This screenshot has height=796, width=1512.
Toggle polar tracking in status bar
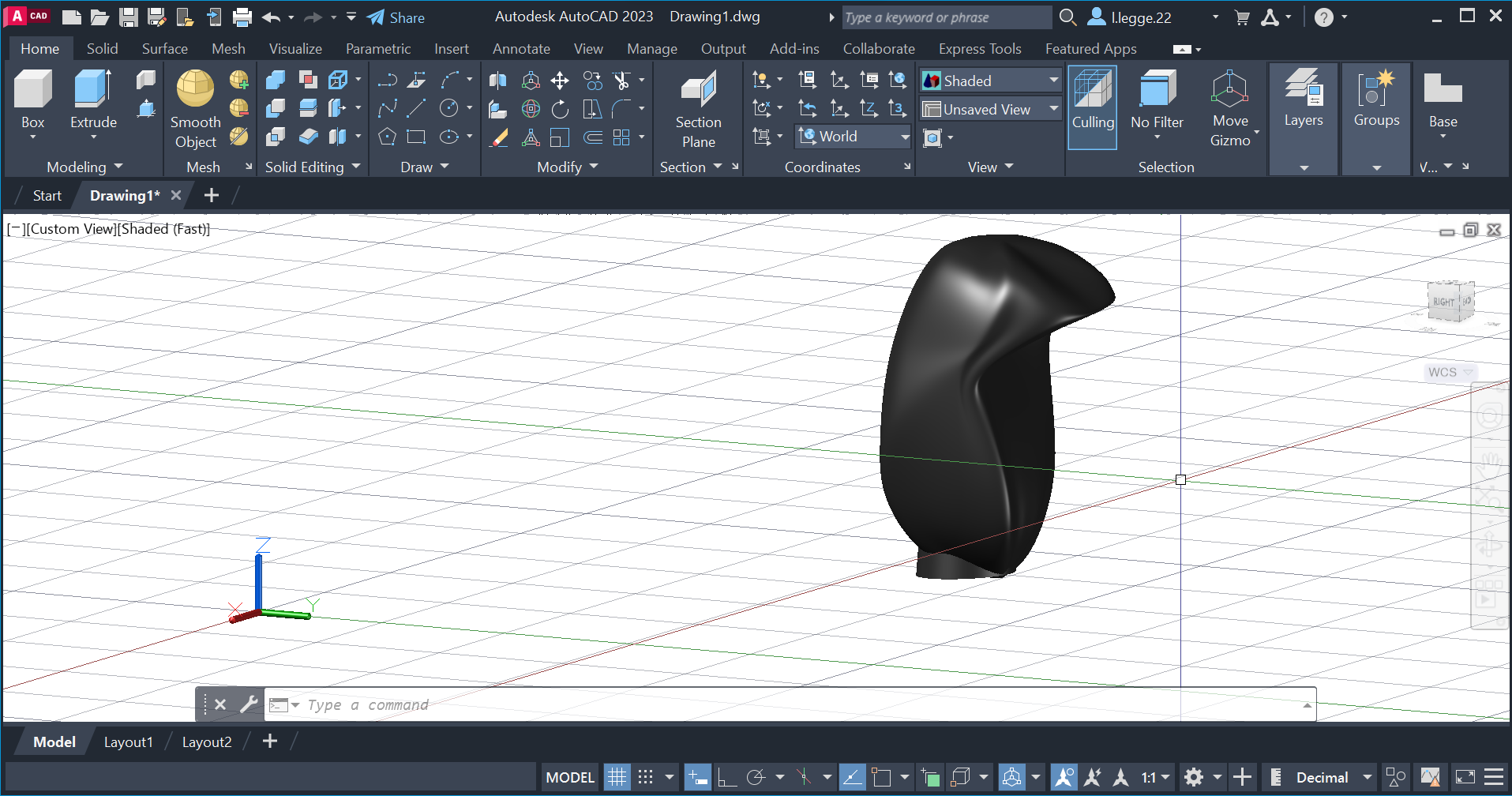click(756, 777)
